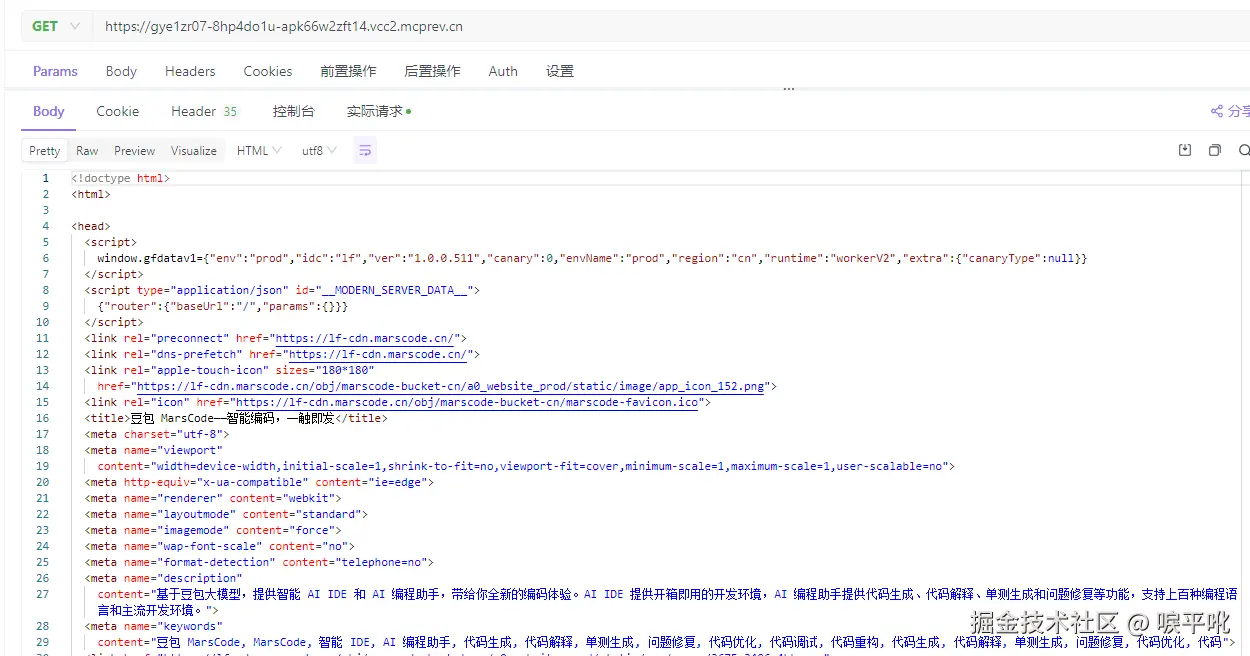Image resolution: width=1250 pixels, height=656 pixels.
Task: Select the Pretty formatting option
Action: [x=44, y=150]
